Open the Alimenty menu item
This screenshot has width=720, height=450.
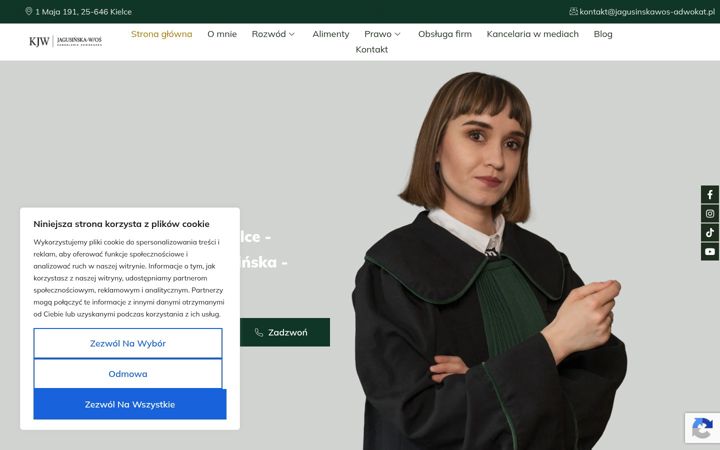click(x=331, y=34)
